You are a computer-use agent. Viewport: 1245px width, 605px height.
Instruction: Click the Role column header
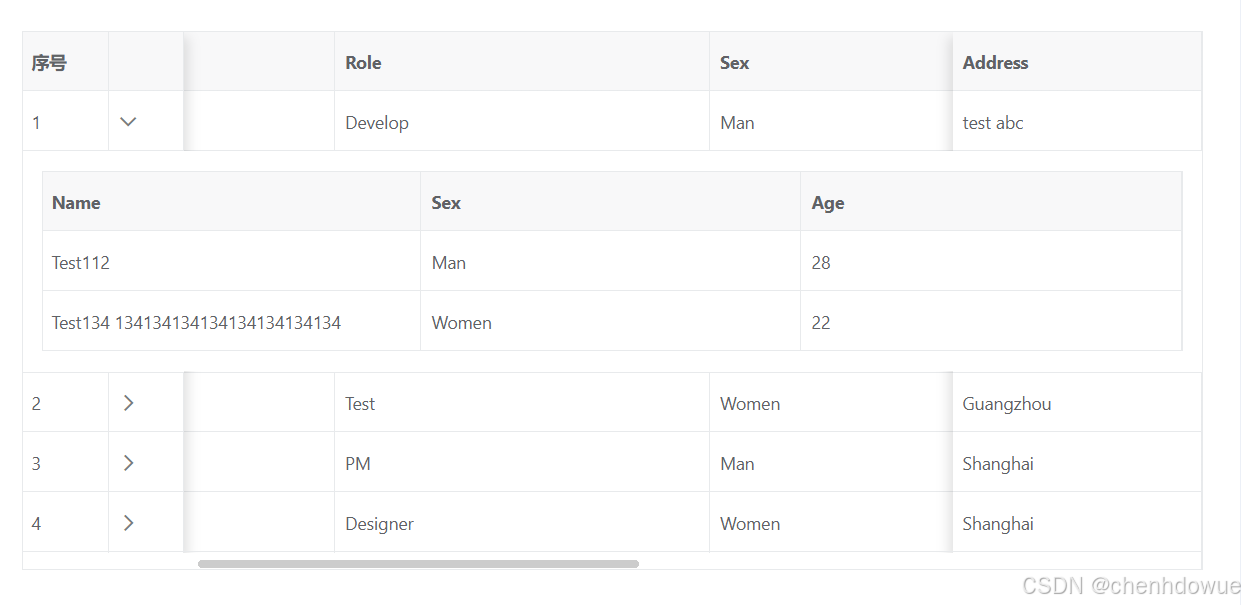coord(363,62)
